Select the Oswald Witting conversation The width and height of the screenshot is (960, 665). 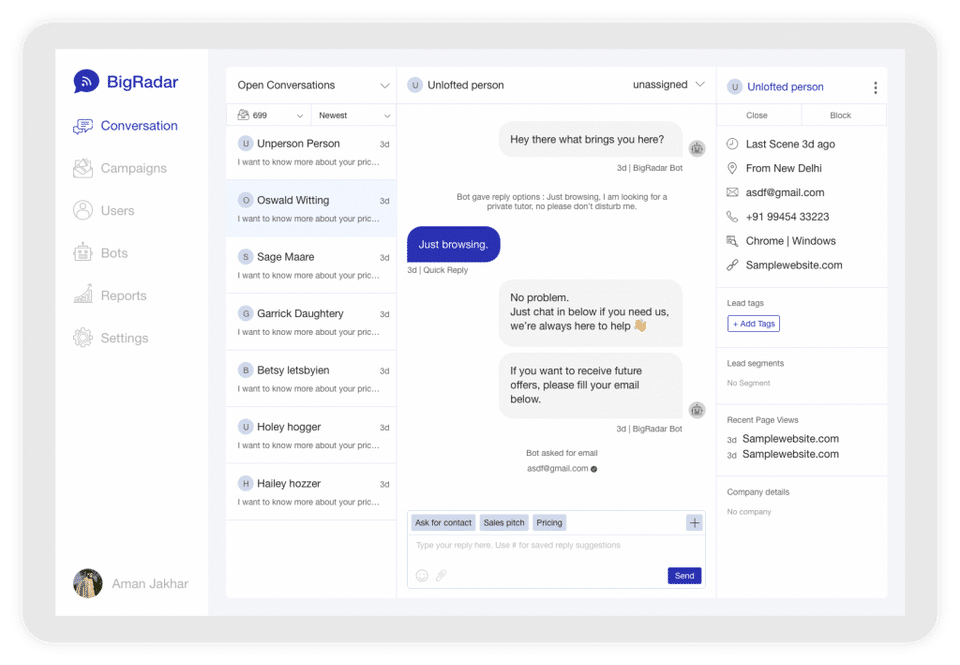311,208
